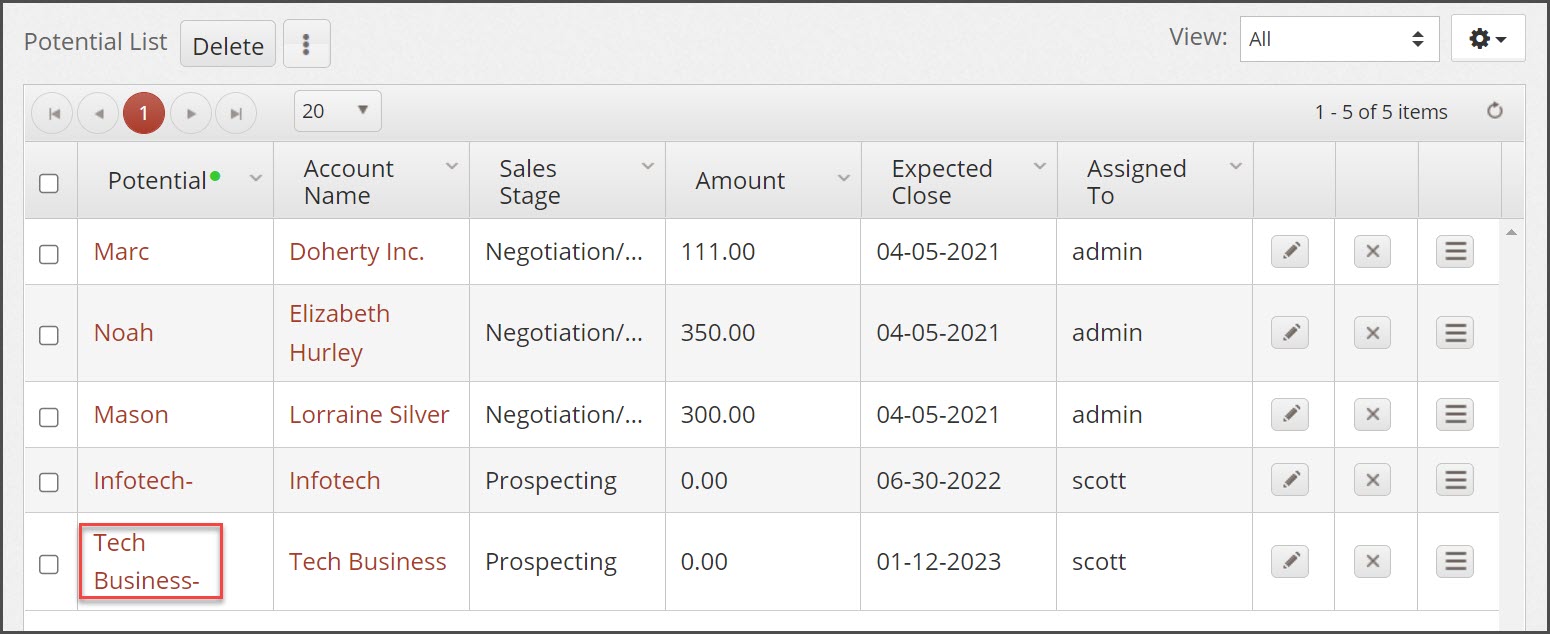Select the Infotech- row checkbox
Screen dimensions: 1550x634
coord(48,482)
